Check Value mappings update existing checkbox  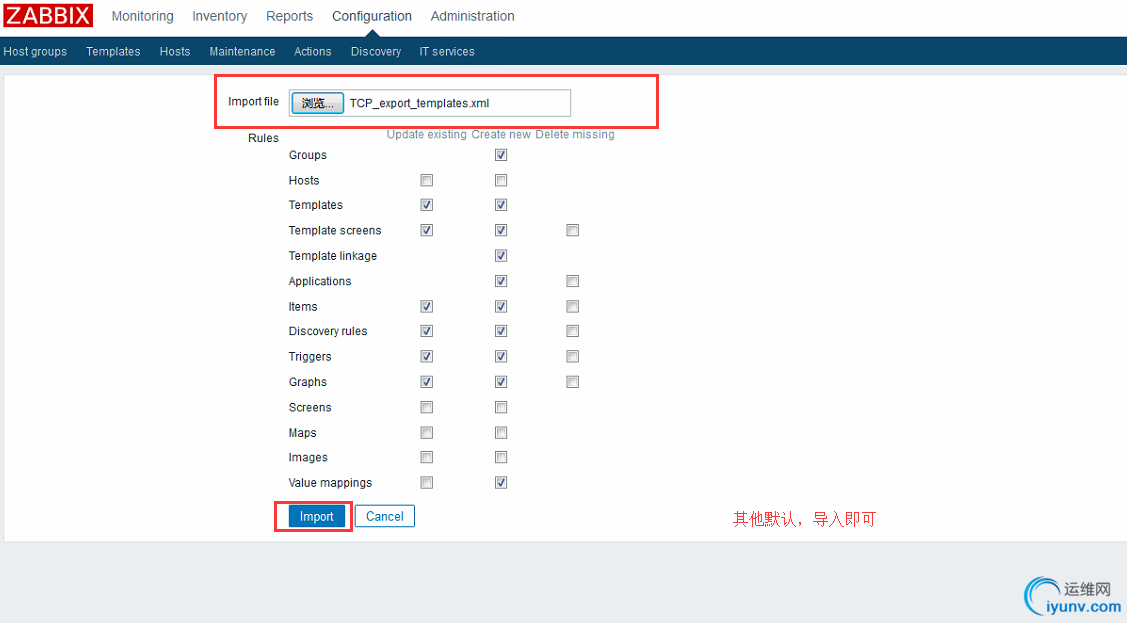(x=427, y=483)
